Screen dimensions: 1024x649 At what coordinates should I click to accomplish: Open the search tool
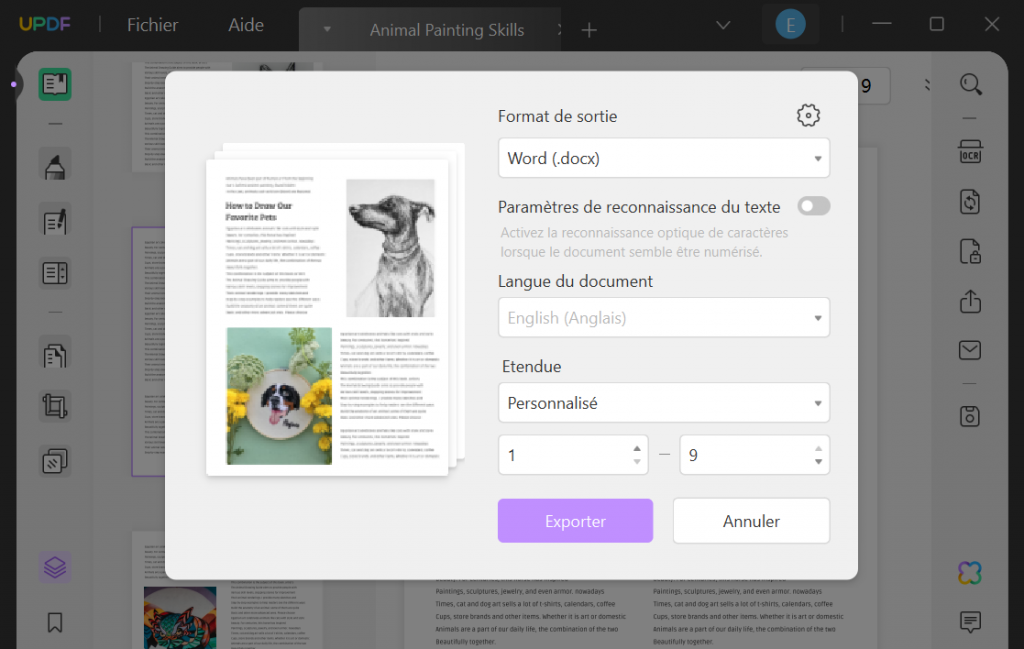point(969,85)
